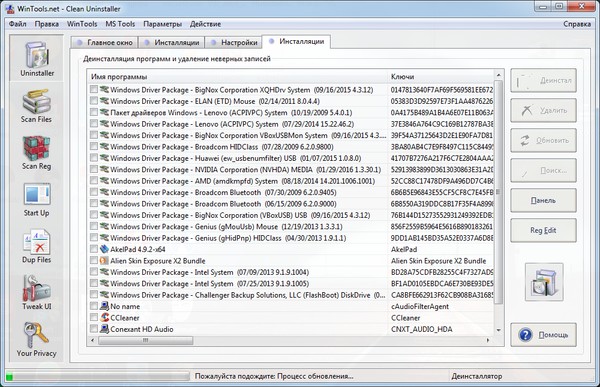The width and height of the screenshot is (600, 387).
Task: Check the No name entry checkbox
Action: pyautogui.click(x=94, y=306)
